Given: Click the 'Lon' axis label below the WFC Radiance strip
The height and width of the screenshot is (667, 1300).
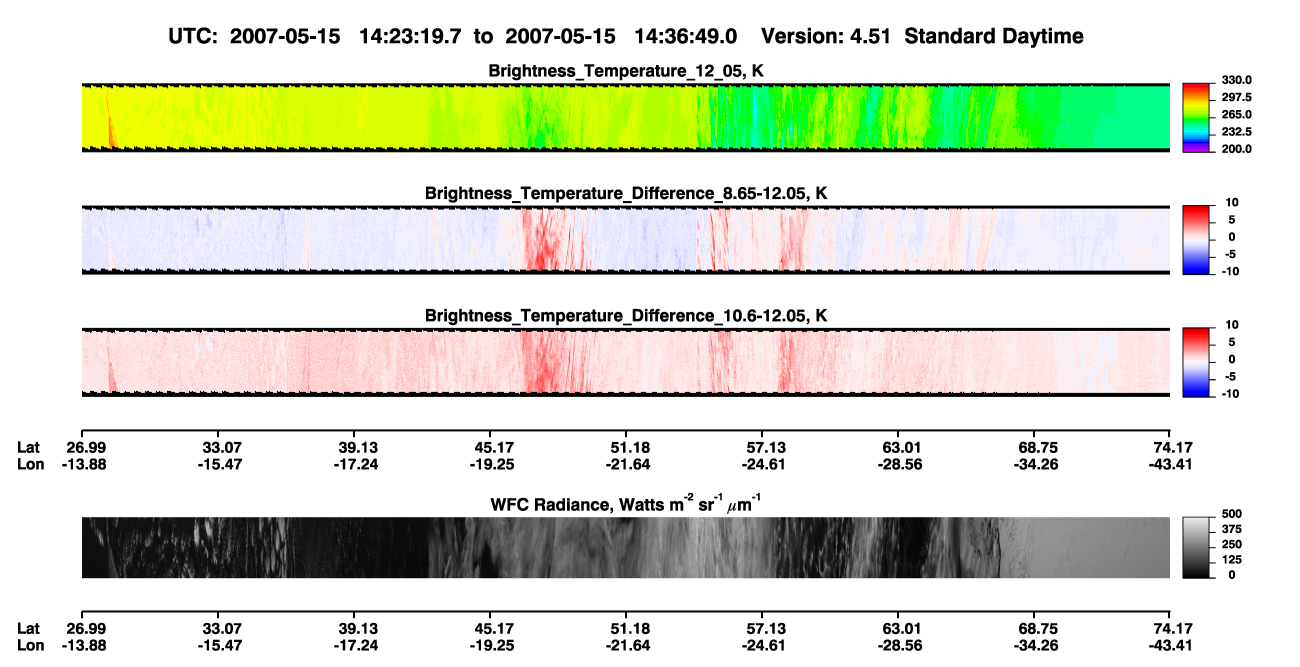Looking at the screenshot, I should [x=31, y=645].
